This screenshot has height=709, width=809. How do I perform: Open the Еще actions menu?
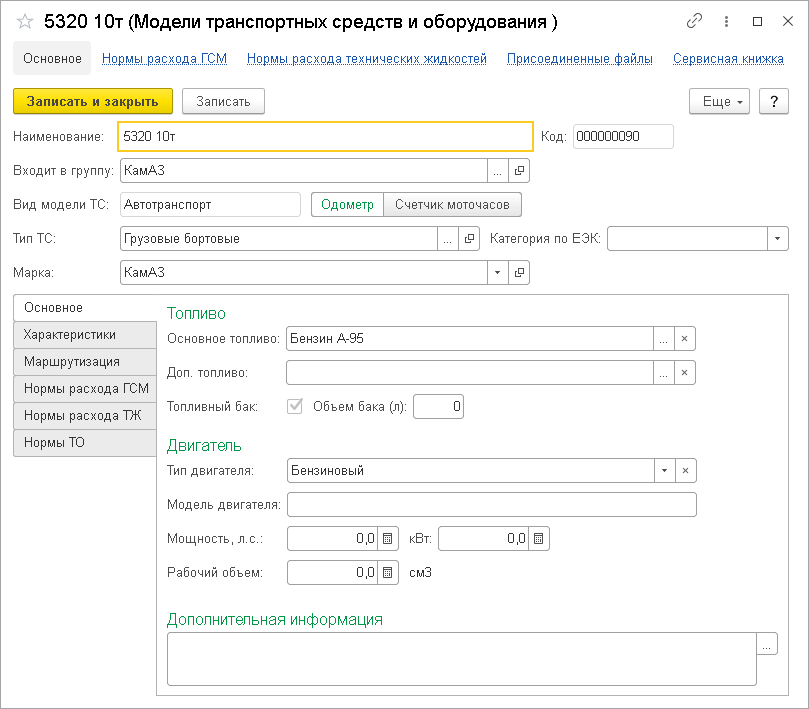click(x=719, y=101)
